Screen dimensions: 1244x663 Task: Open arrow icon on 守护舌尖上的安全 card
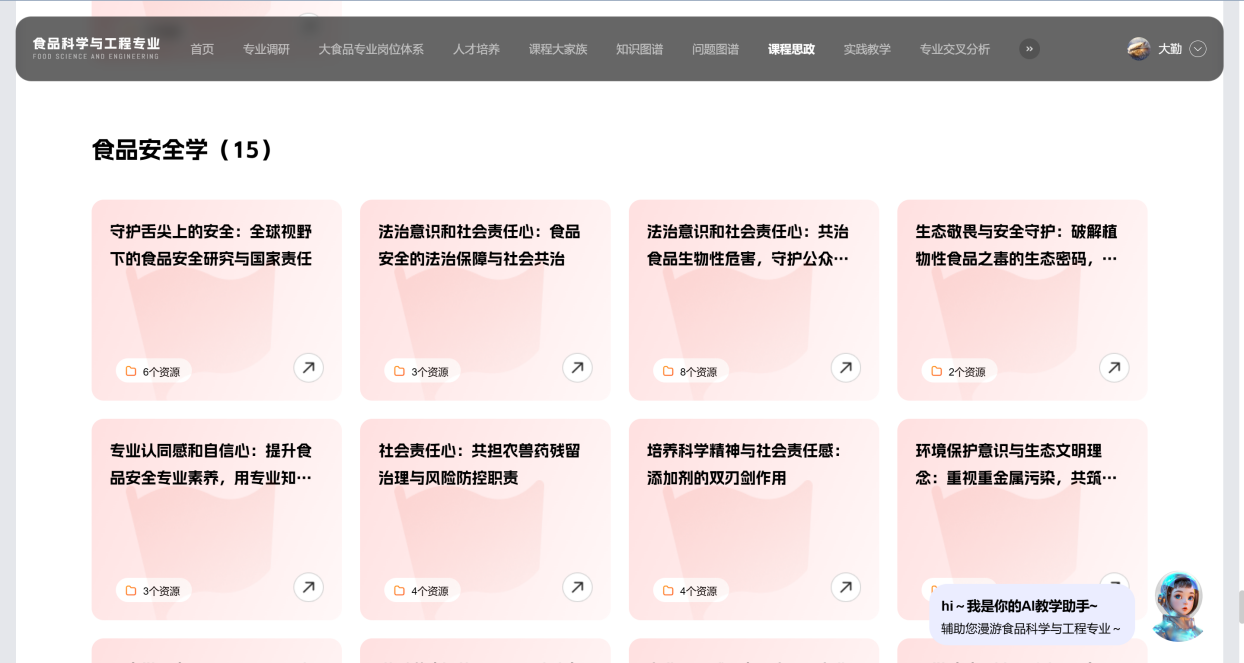[308, 368]
